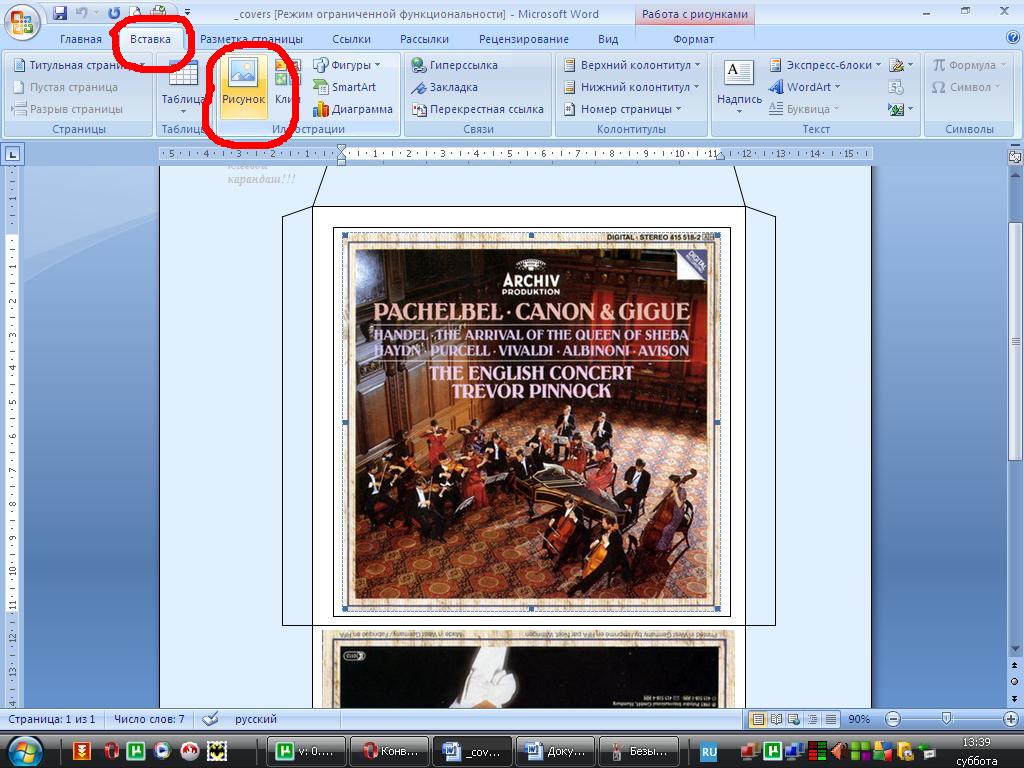Toggle the ruler with the button above the scrollbar
The image size is (1024, 768).
[x=1015, y=157]
